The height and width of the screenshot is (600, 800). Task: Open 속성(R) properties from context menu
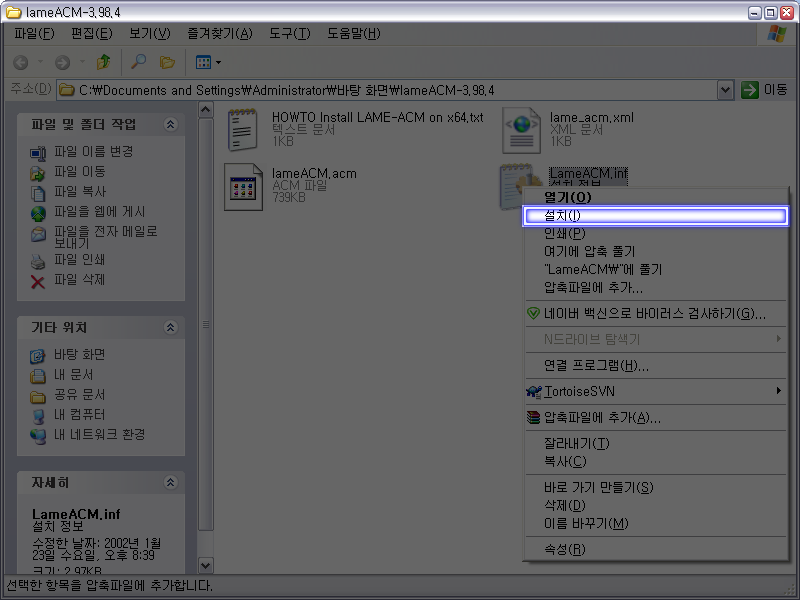656,549
